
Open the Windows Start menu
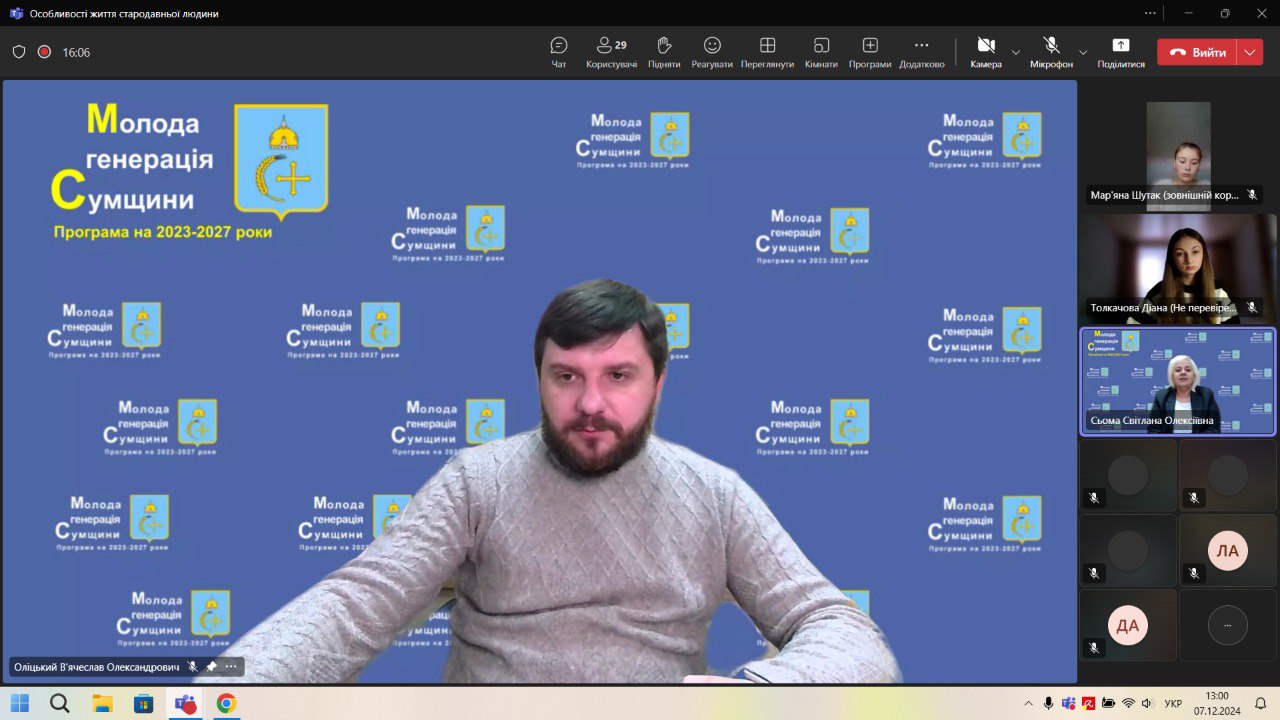pyautogui.click(x=20, y=703)
